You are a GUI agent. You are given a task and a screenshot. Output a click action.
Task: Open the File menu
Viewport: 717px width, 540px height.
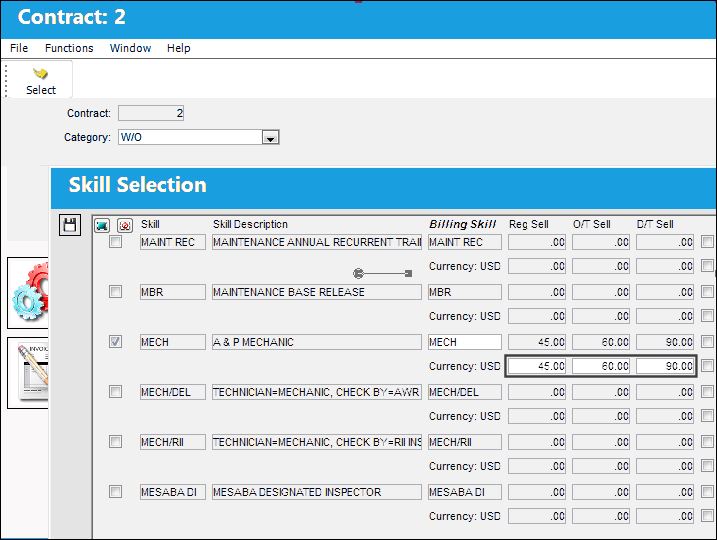coord(19,48)
